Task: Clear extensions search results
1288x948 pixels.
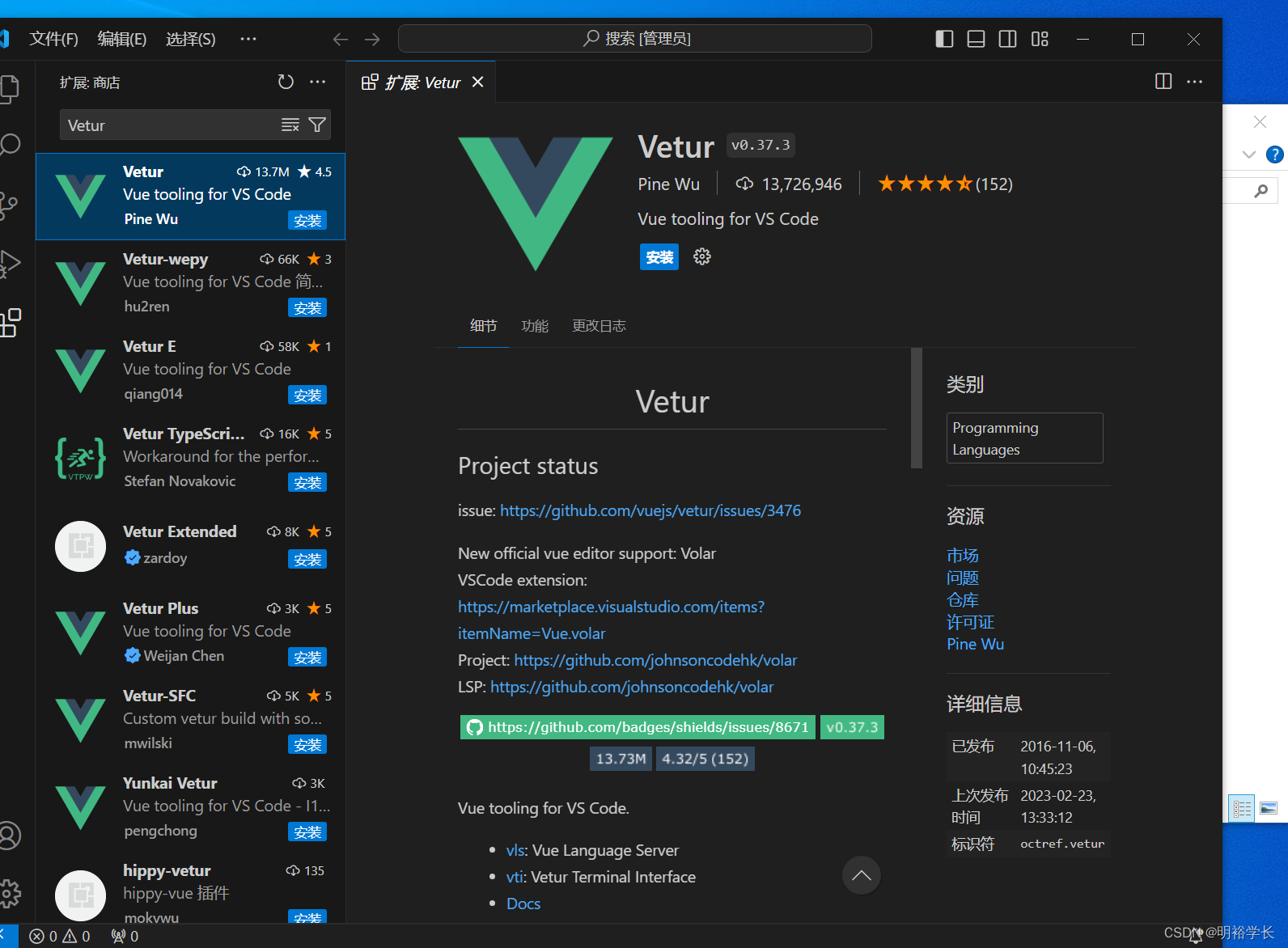Action: 290,125
